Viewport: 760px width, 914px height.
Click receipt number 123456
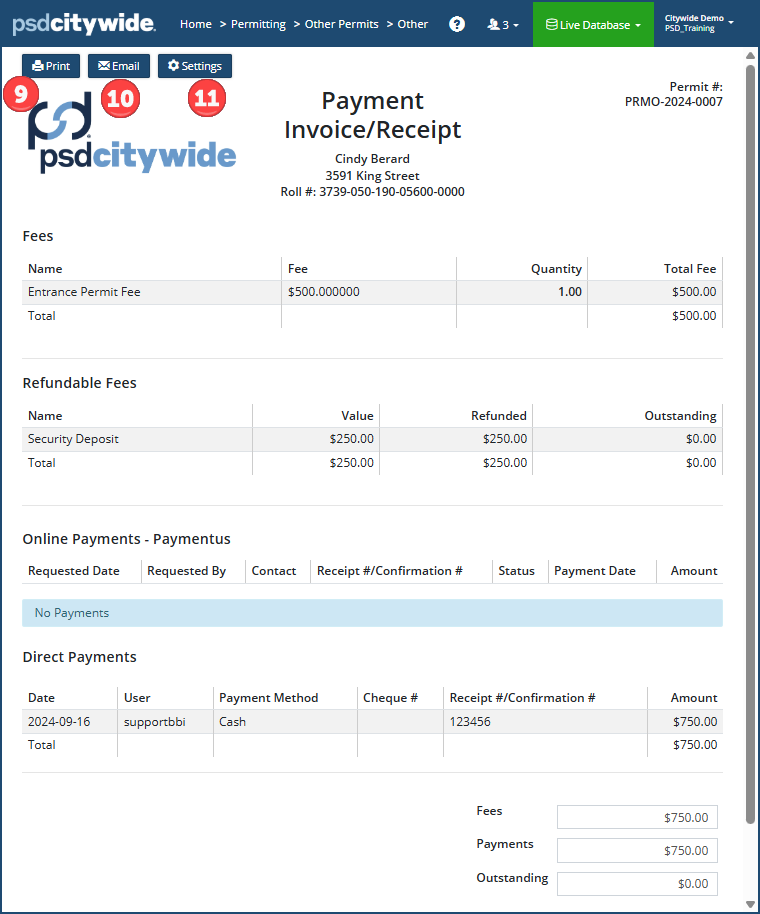click(x=470, y=722)
